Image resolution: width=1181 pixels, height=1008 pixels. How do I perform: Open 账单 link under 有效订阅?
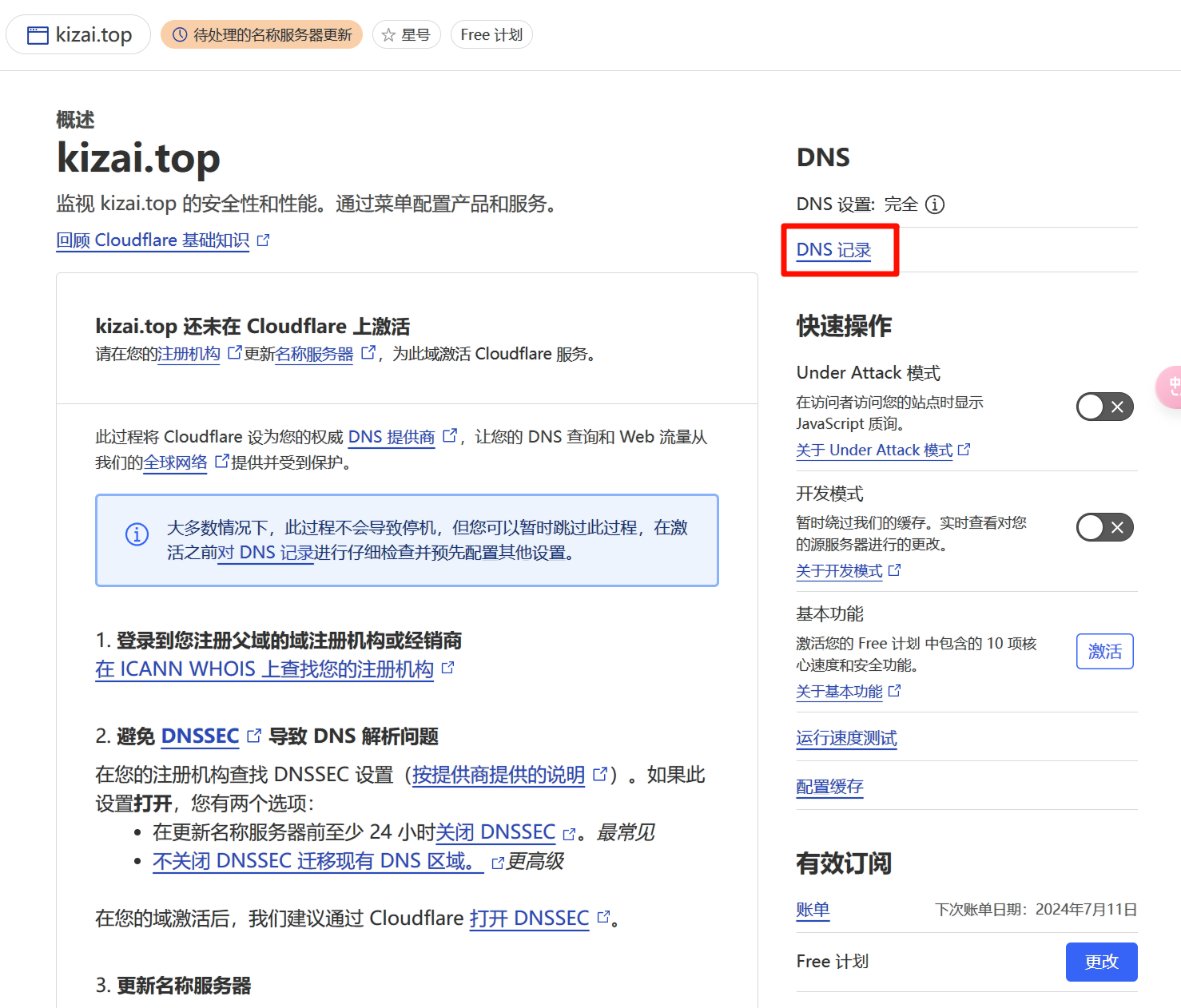pyautogui.click(x=813, y=910)
